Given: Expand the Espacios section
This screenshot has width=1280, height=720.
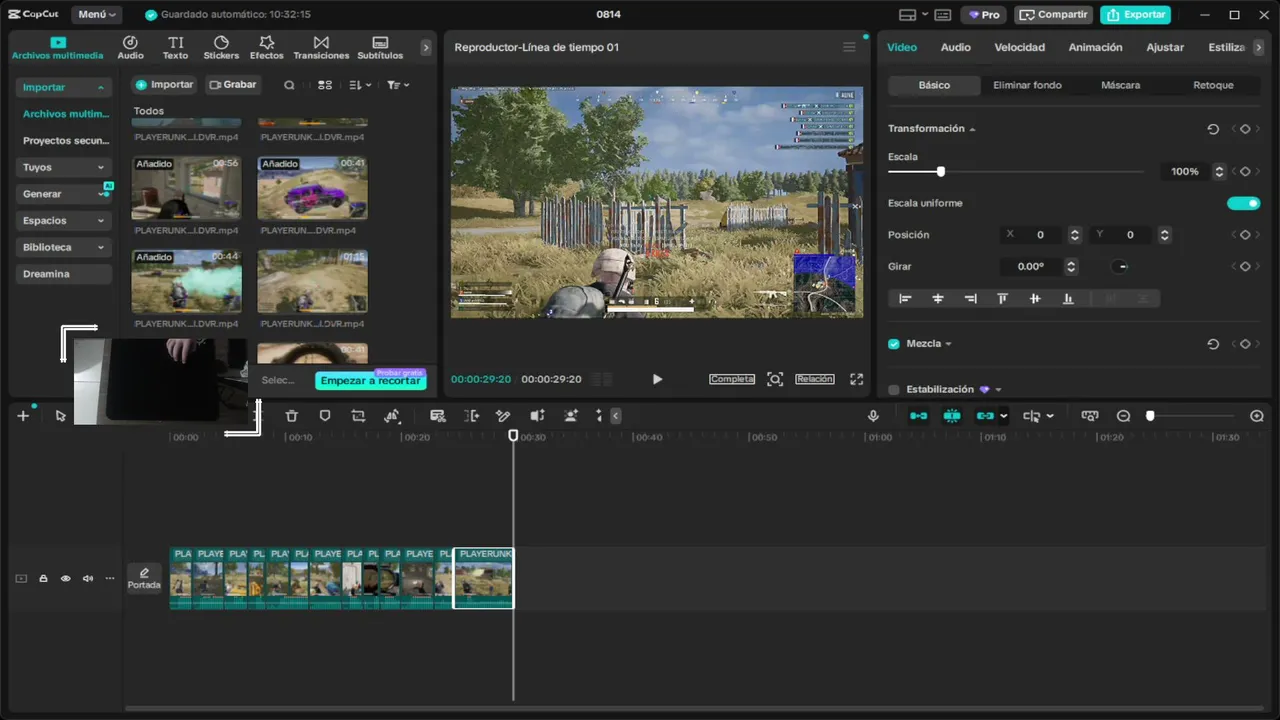Looking at the screenshot, I should tap(101, 221).
